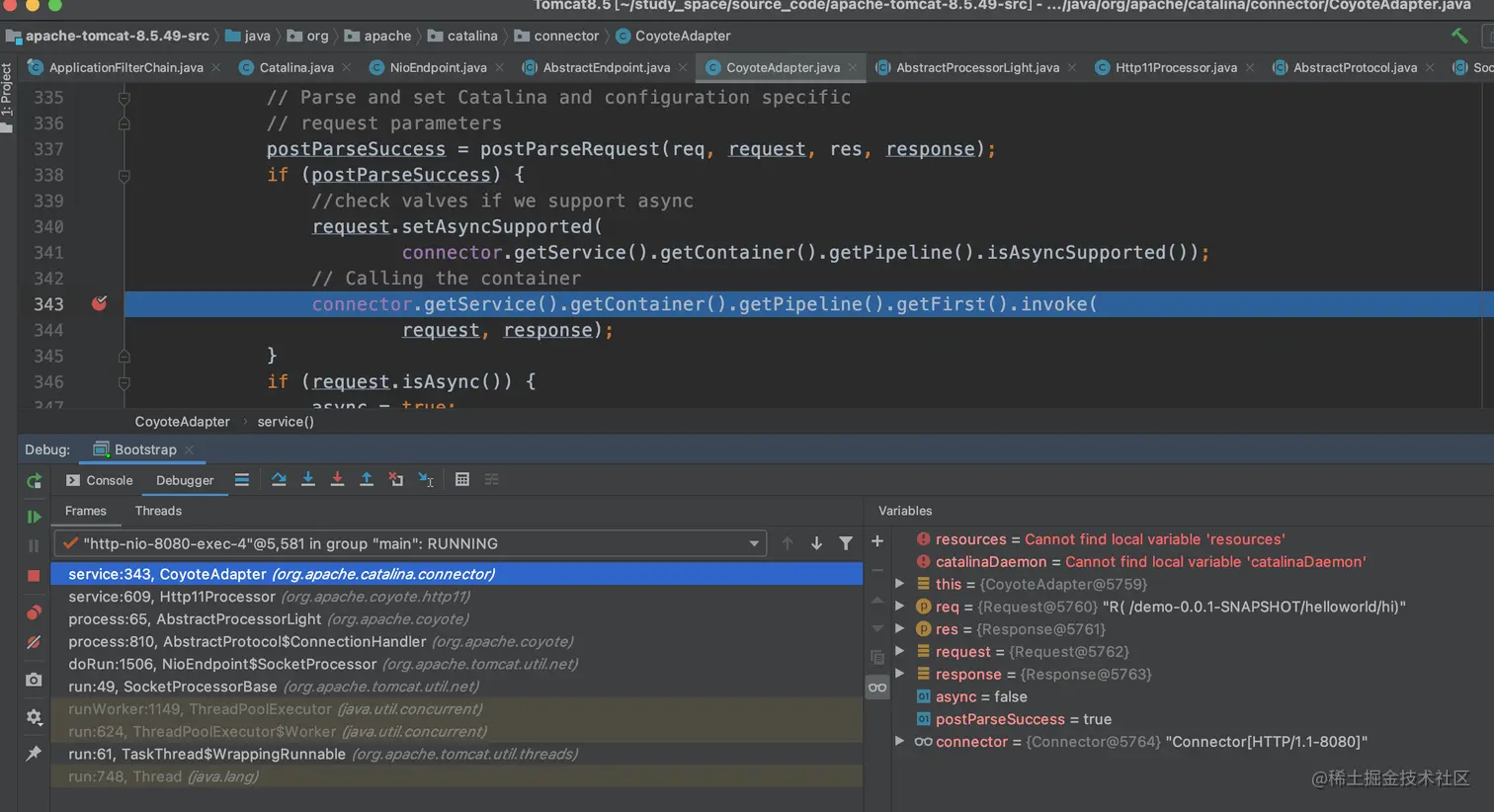Toggle Mute Breakpoints

point(34,642)
